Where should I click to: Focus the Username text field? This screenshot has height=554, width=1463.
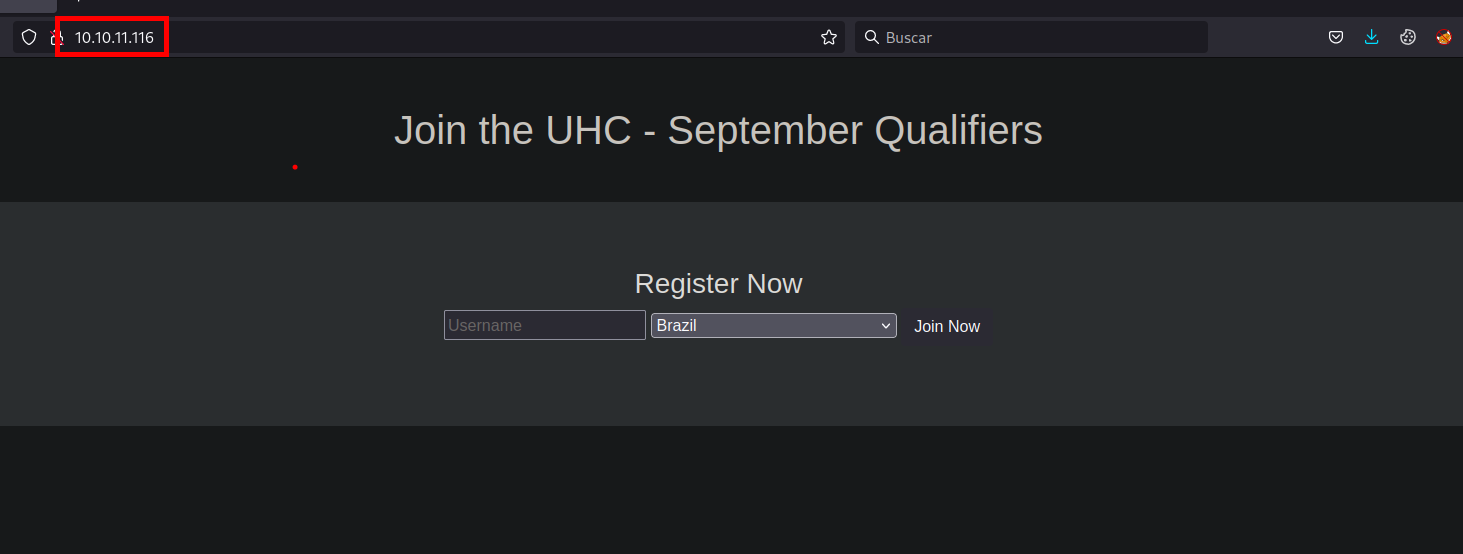tap(545, 326)
